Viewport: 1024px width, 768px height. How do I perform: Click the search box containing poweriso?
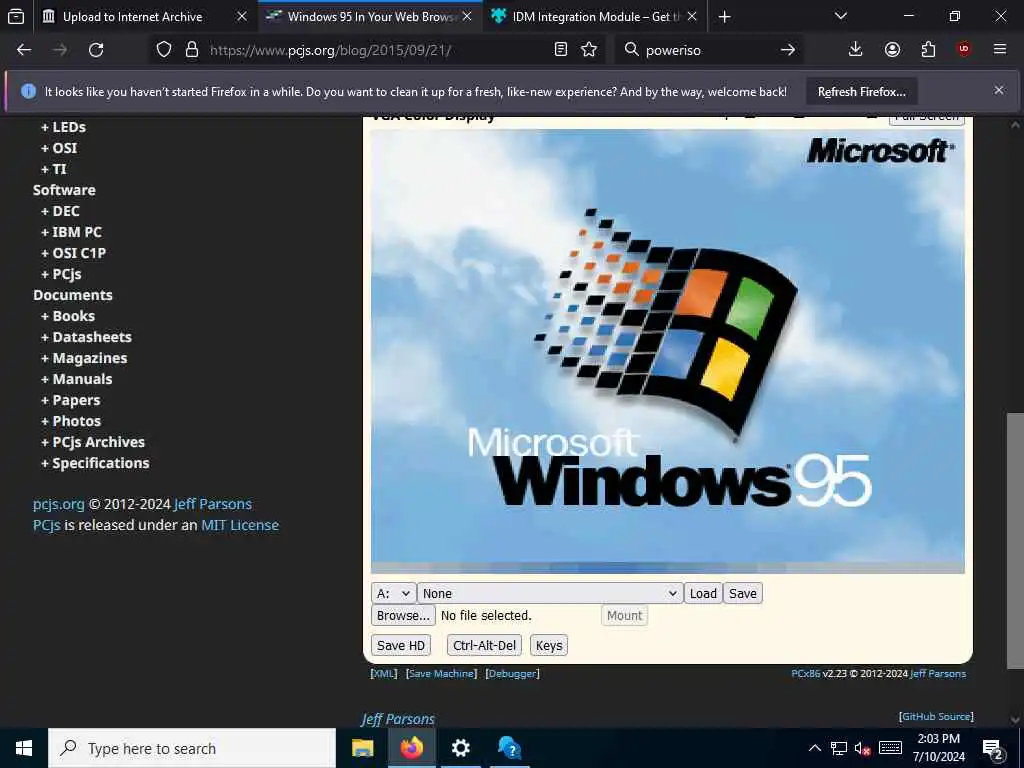pos(709,50)
